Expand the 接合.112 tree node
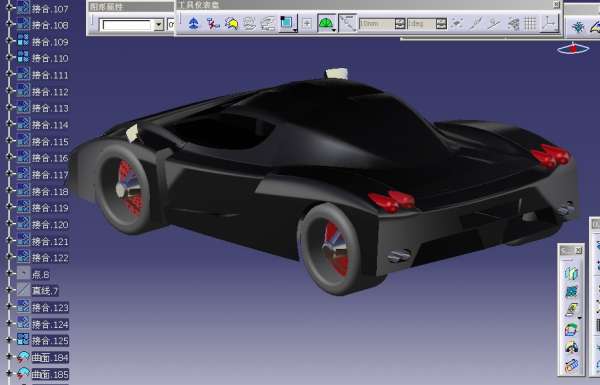The height and width of the screenshot is (385, 600). click(9, 90)
